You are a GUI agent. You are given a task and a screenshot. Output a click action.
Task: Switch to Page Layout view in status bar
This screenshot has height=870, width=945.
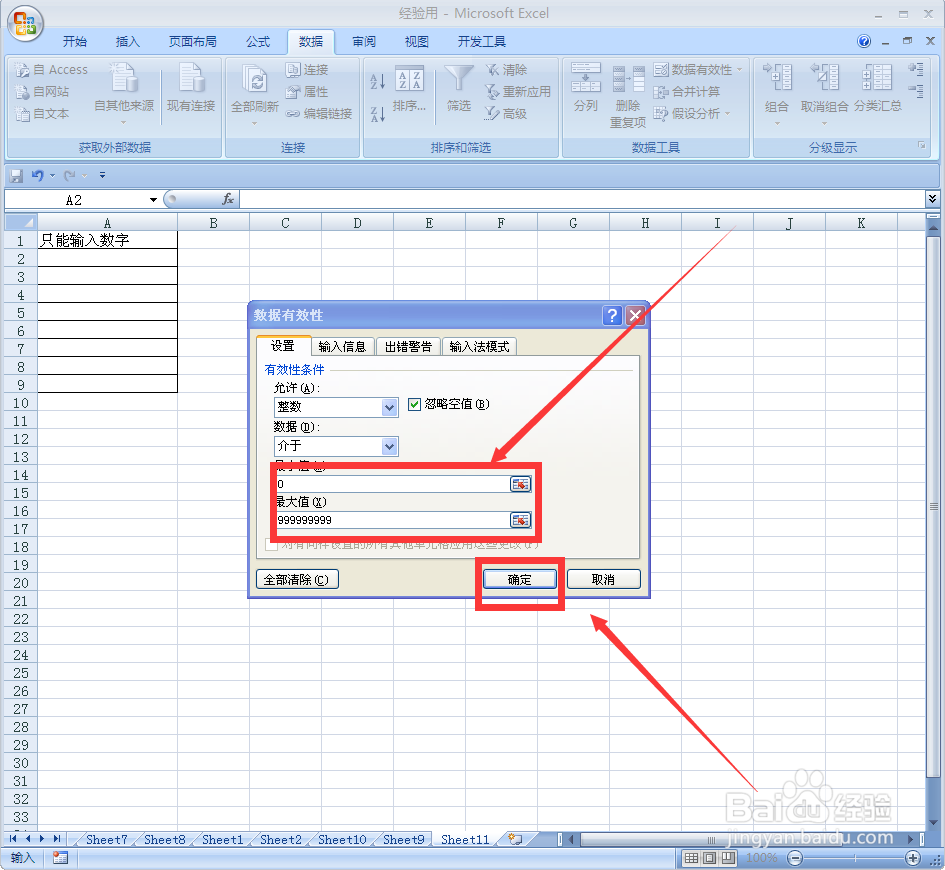click(710, 858)
